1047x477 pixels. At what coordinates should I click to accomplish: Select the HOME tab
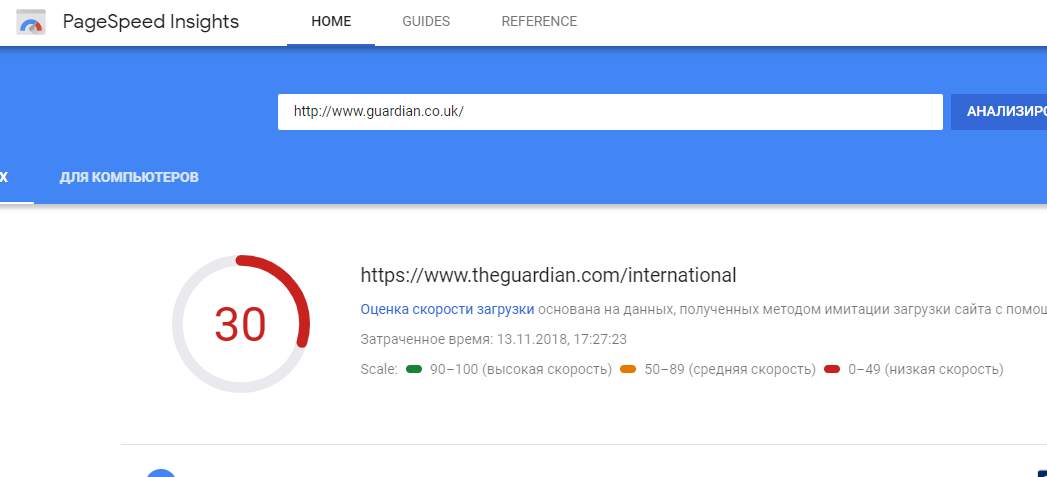(x=331, y=21)
